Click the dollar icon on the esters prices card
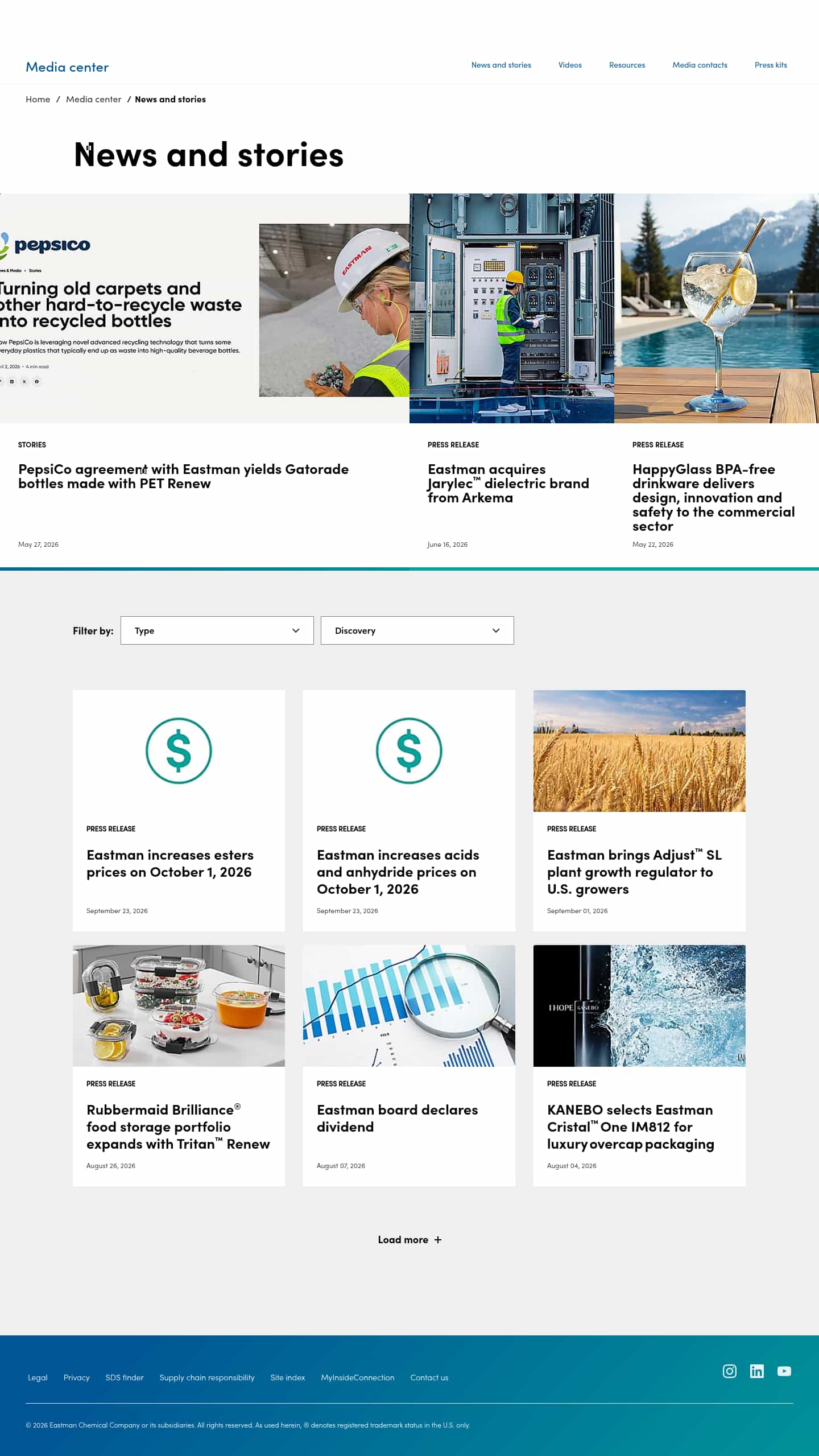Viewport: 819px width, 1456px height. (179, 750)
